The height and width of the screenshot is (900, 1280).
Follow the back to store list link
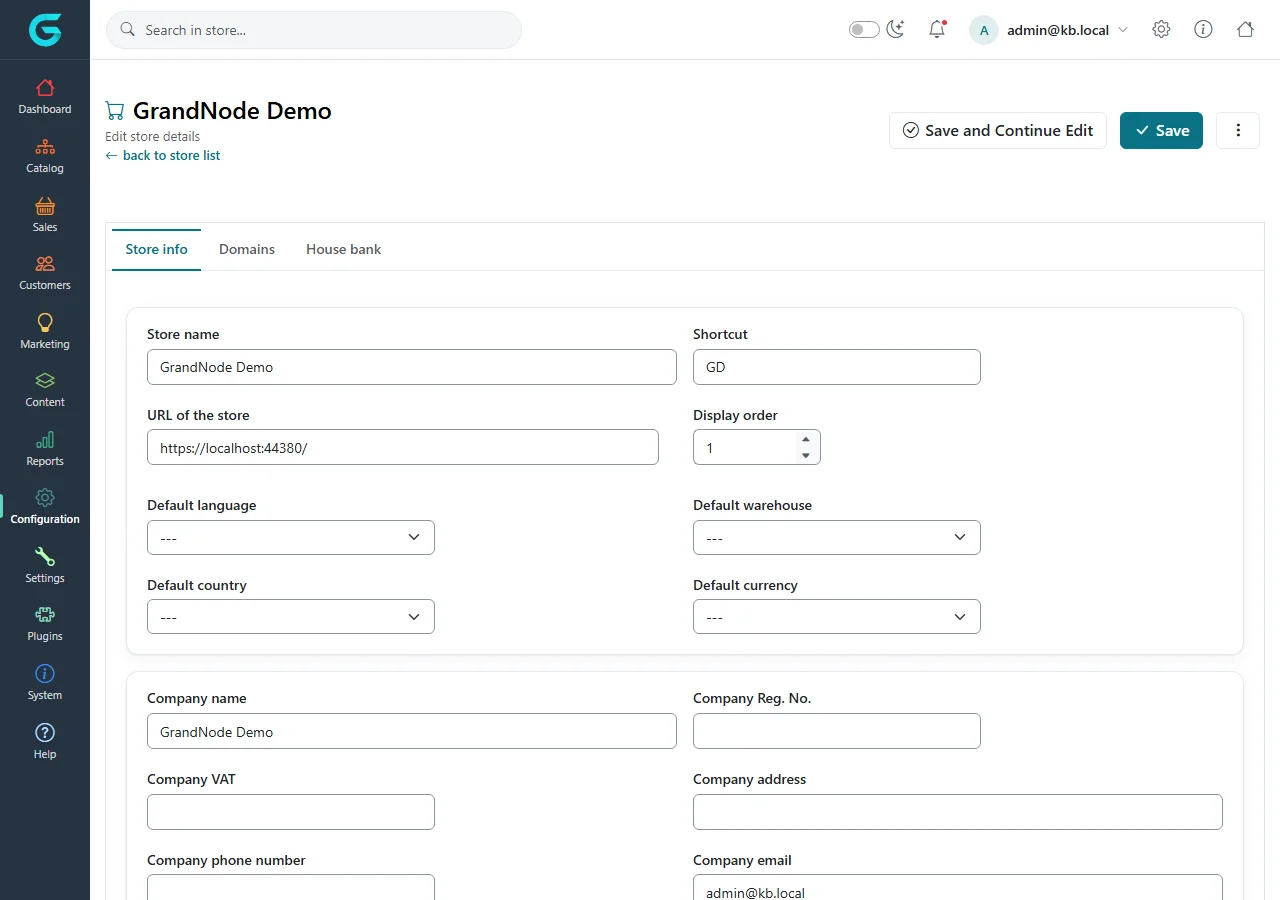[x=163, y=155]
